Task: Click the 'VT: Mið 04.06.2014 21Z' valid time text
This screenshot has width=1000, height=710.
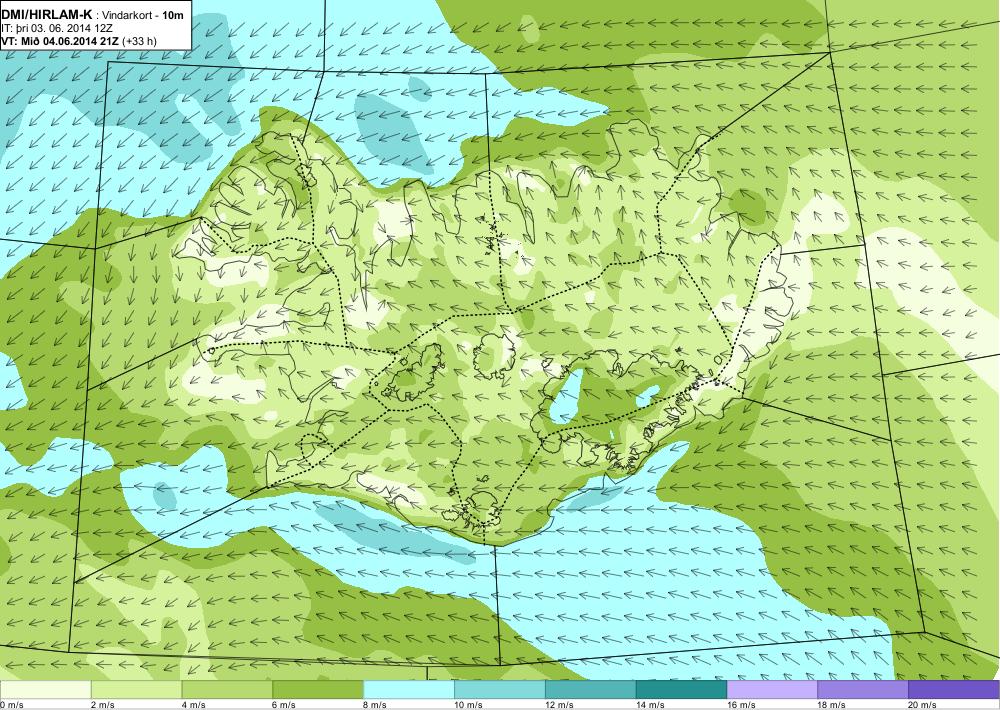Action: pos(60,41)
